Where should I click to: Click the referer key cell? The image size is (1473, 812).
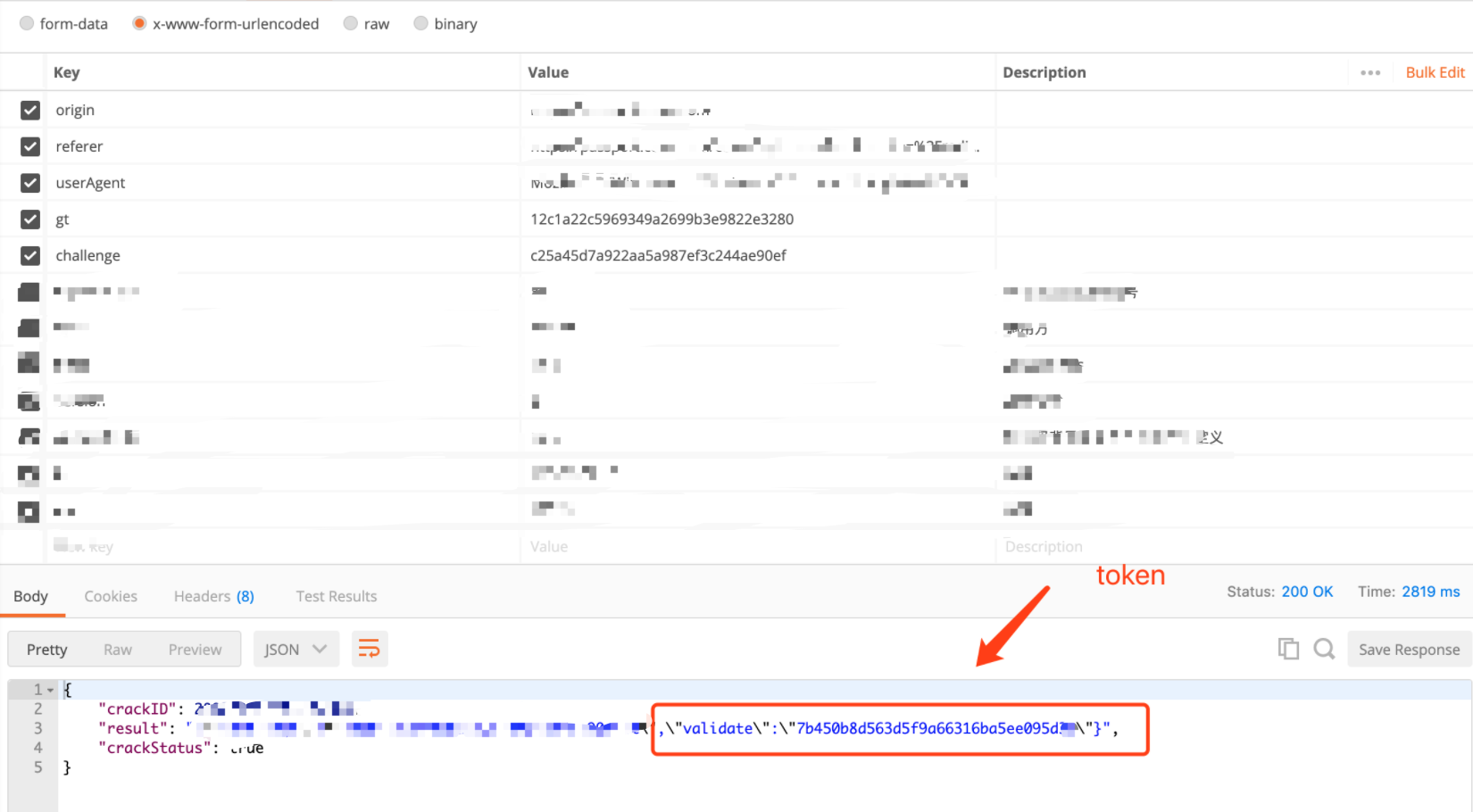[x=282, y=146]
